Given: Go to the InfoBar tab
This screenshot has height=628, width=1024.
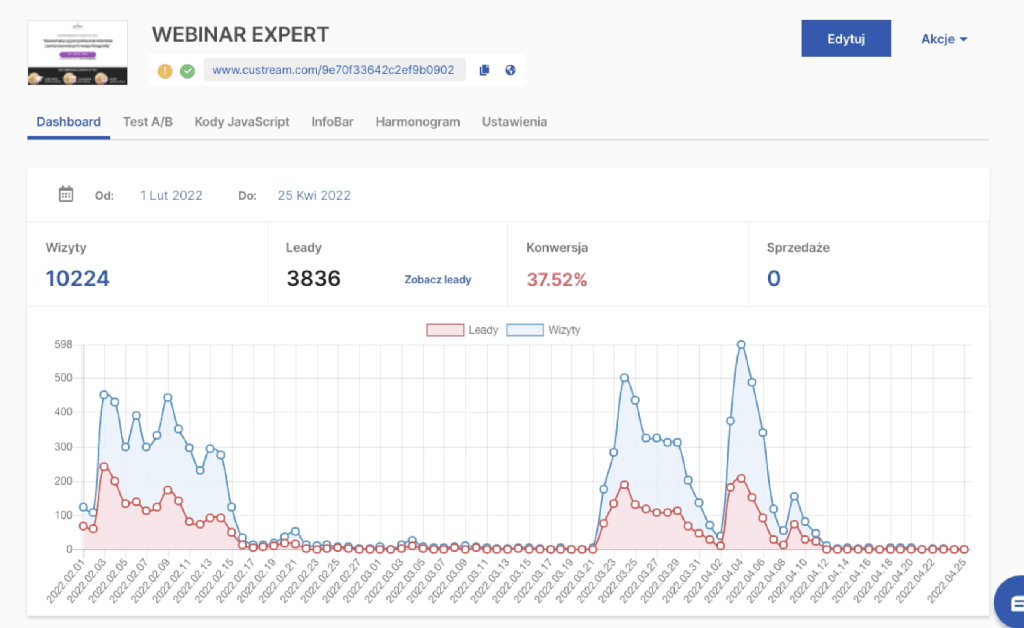Looking at the screenshot, I should (332, 122).
